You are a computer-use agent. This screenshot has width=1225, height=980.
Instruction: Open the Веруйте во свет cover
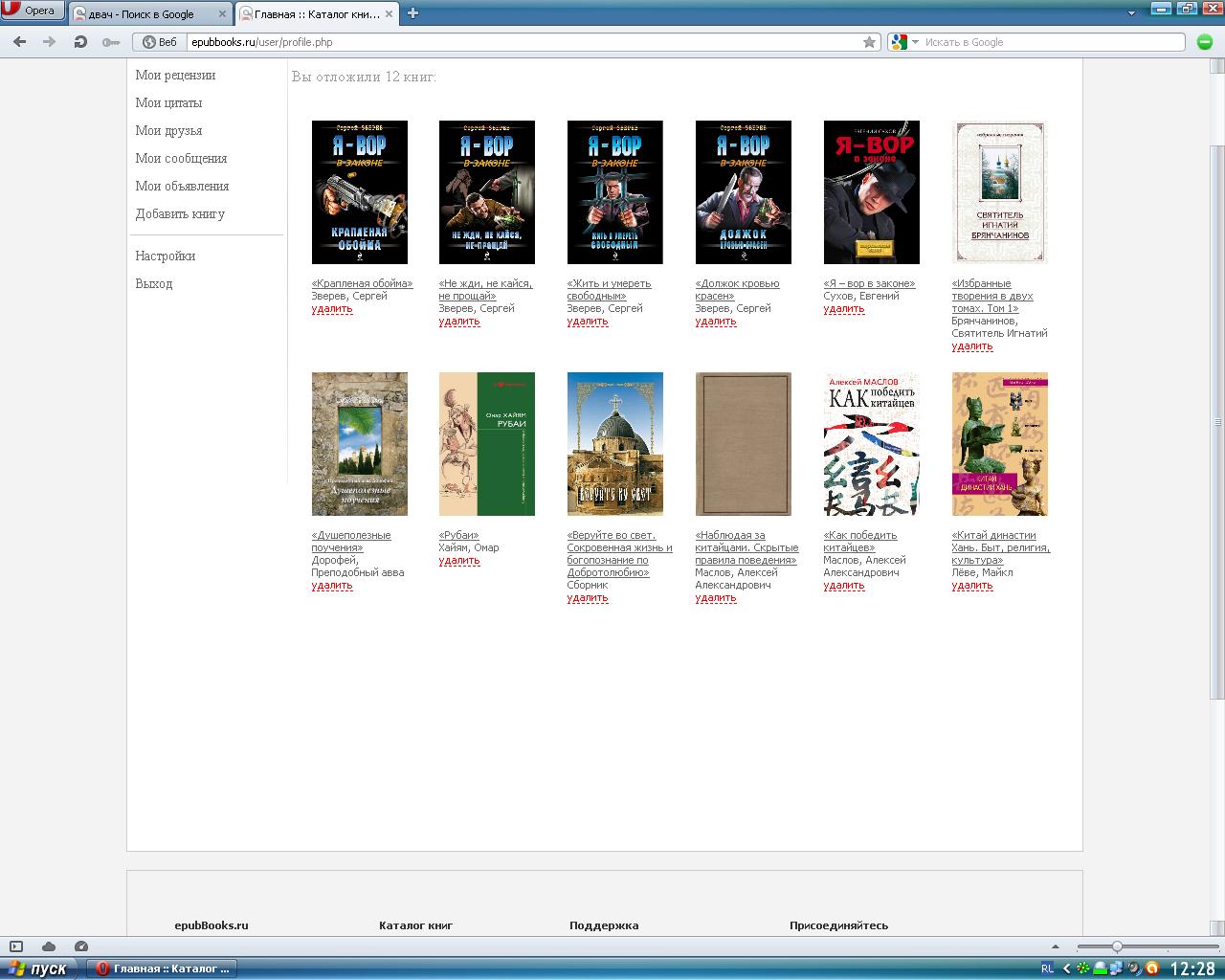pos(615,444)
